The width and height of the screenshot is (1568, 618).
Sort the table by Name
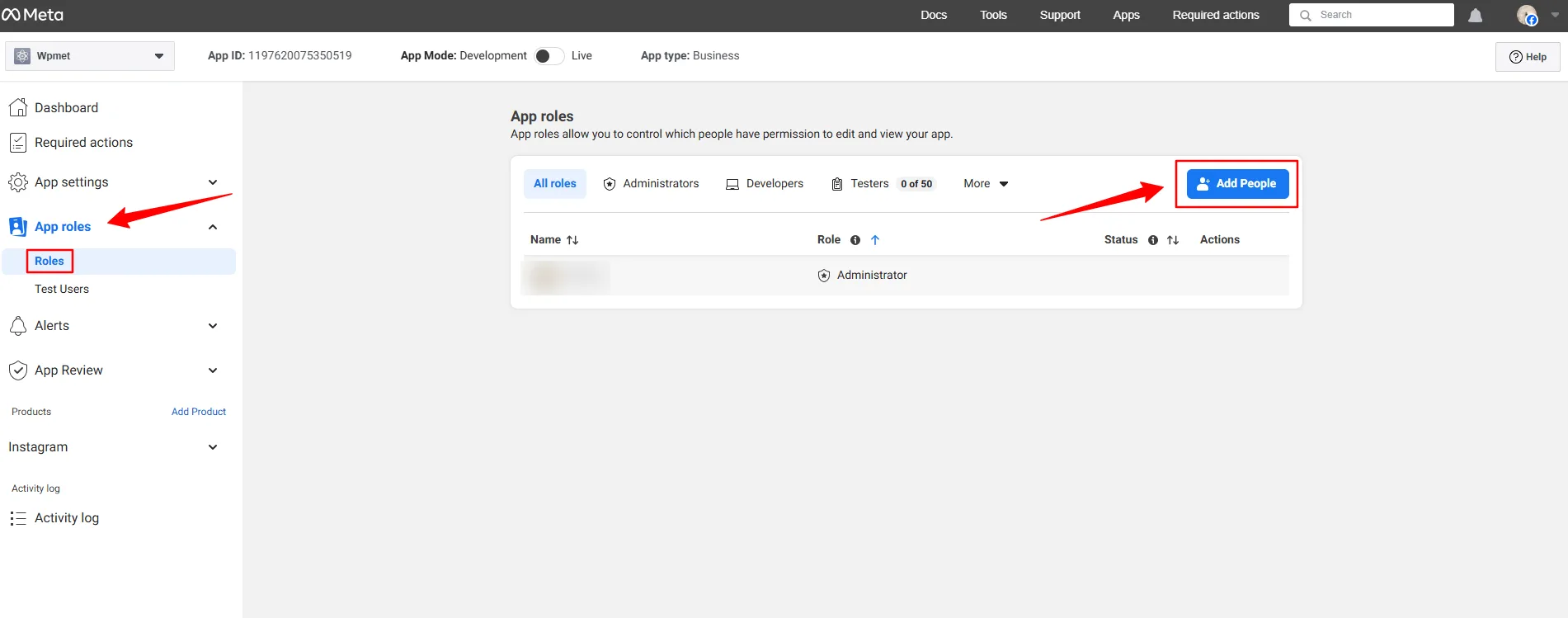tap(572, 240)
